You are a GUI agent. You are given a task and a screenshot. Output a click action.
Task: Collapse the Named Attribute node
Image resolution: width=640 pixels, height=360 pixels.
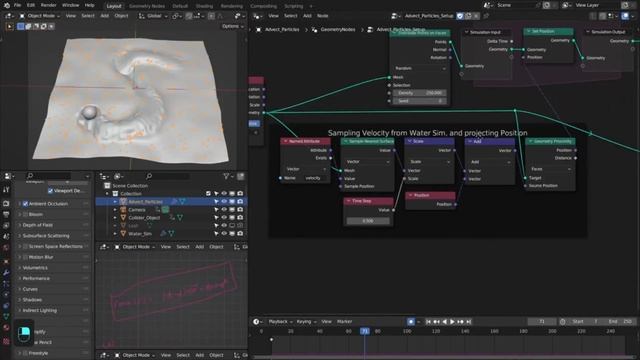click(286, 141)
